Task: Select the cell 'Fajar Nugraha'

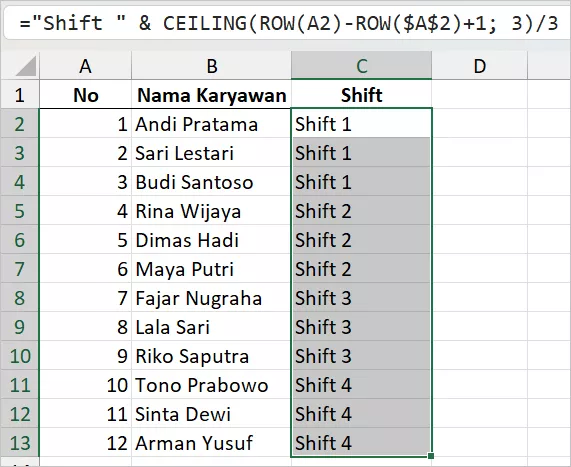Action: (211, 298)
